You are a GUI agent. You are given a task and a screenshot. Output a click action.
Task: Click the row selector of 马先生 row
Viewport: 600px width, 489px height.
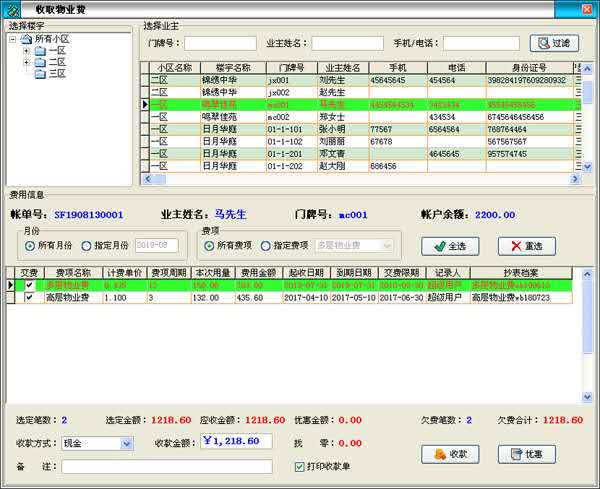(x=145, y=104)
